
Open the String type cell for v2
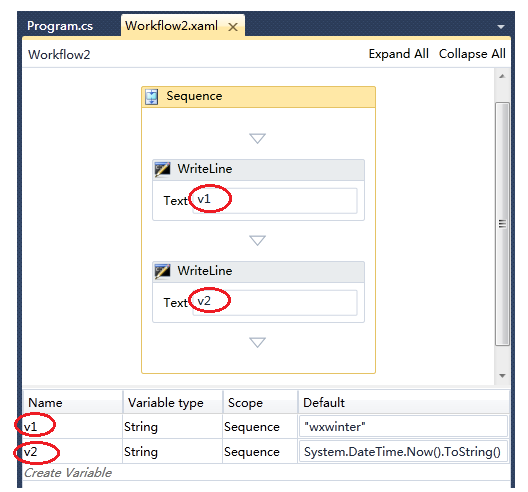[172, 452]
